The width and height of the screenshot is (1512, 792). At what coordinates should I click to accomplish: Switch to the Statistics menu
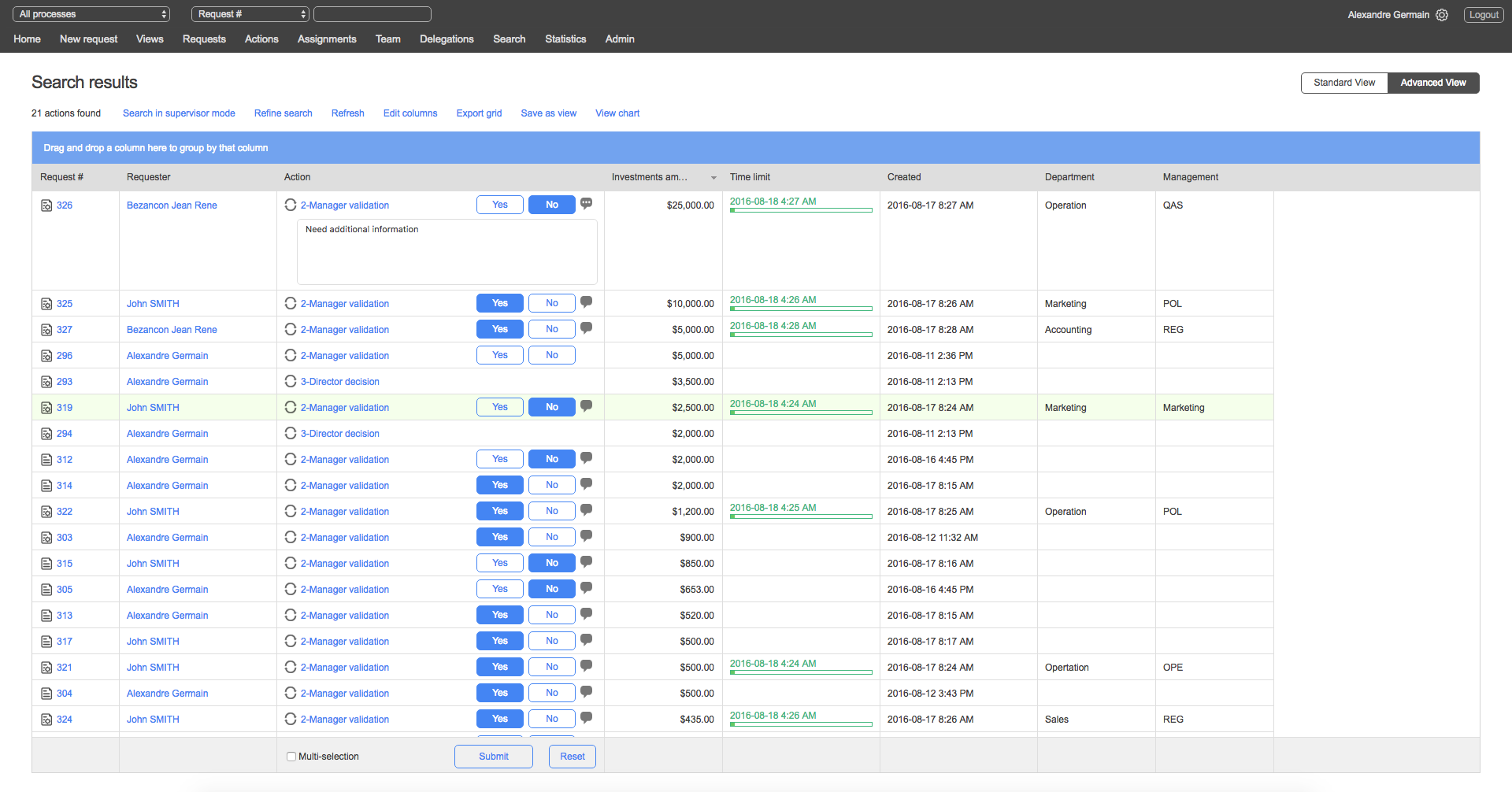click(x=565, y=39)
